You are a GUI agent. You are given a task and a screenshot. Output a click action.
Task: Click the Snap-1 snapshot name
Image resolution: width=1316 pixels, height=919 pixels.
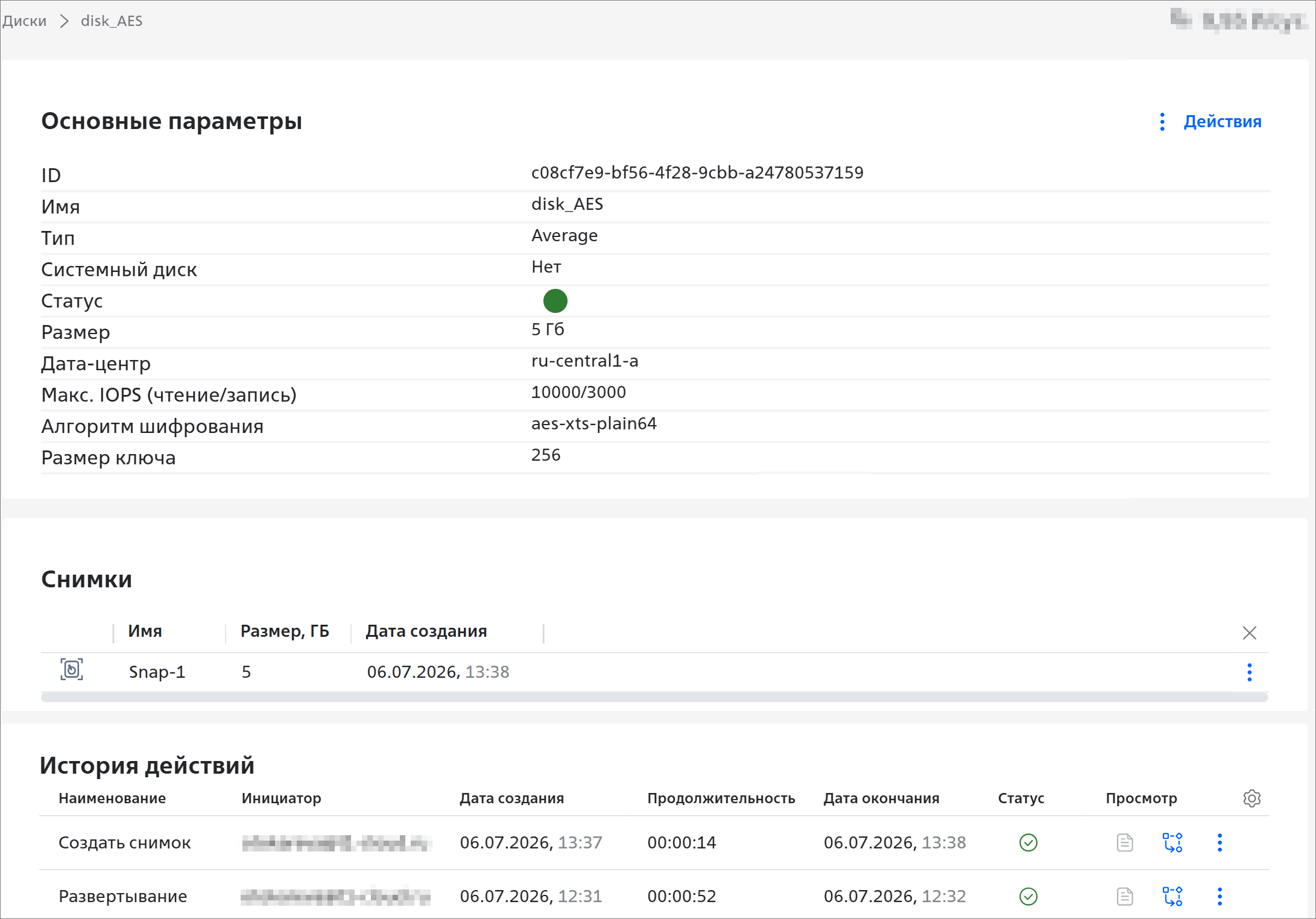(157, 672)
